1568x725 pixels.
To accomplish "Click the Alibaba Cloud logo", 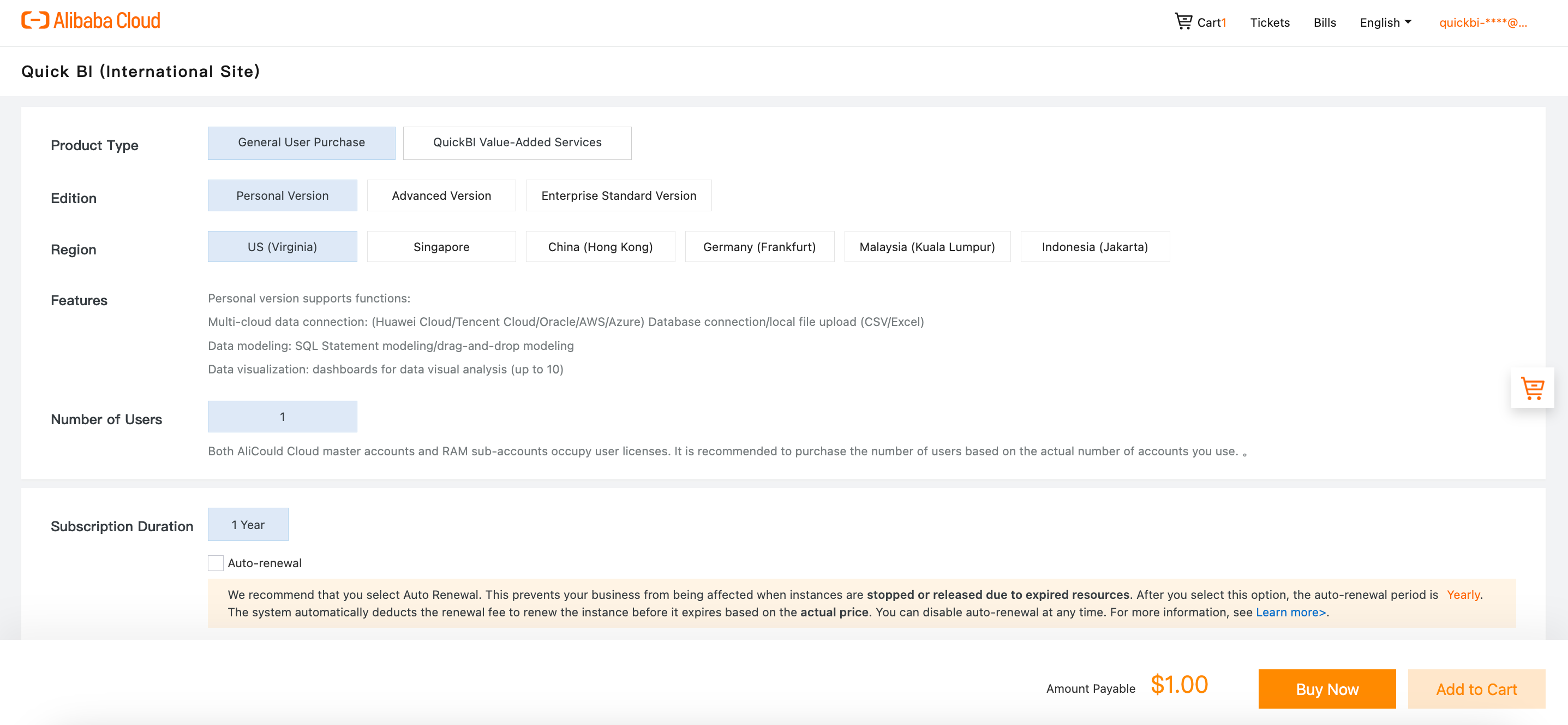I will [91, 21].
